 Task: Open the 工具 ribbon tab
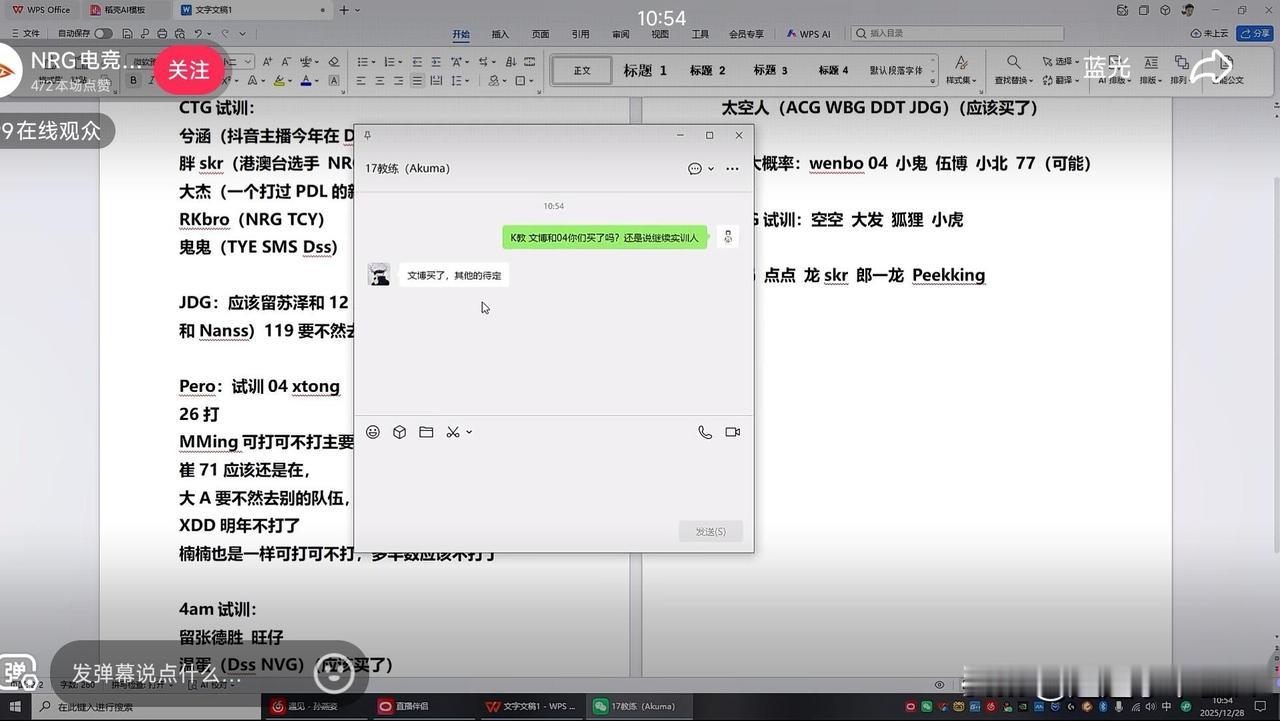(x=700, y=34)
